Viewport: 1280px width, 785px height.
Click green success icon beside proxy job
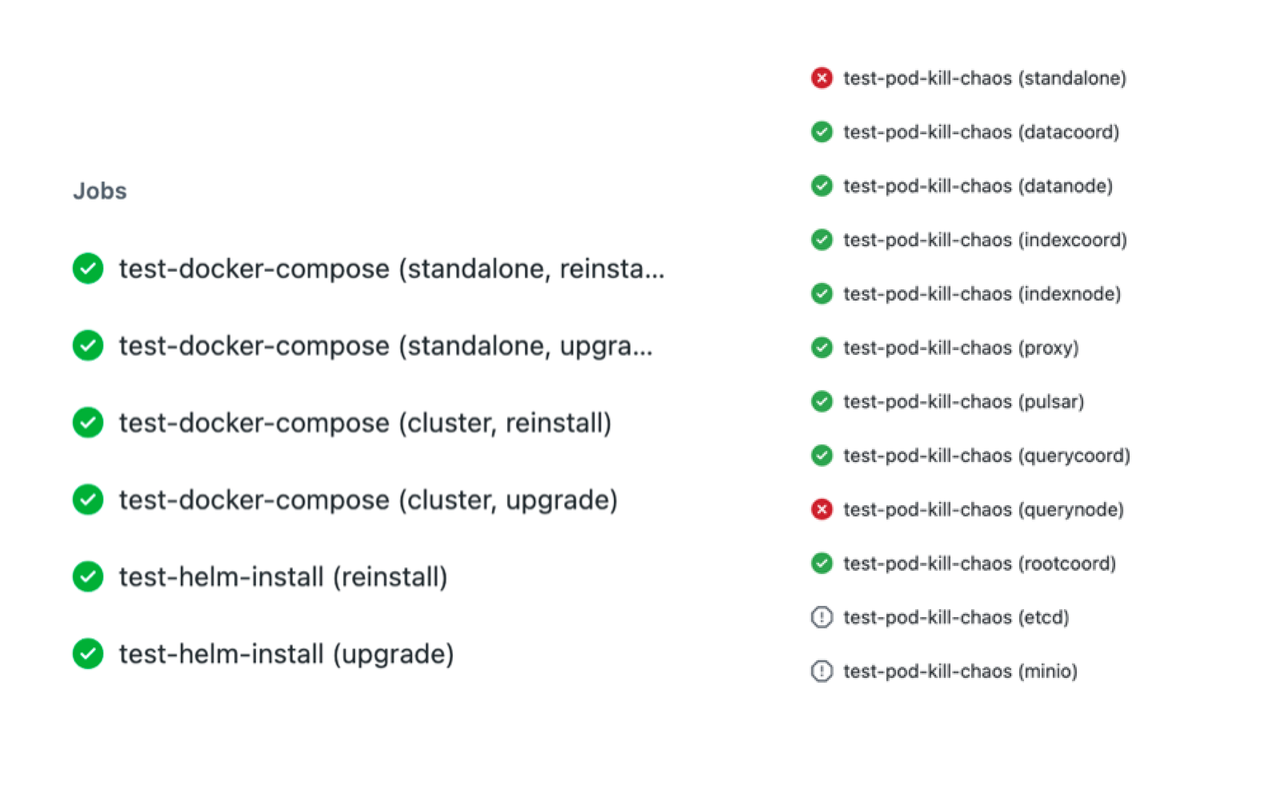(822, 348)
